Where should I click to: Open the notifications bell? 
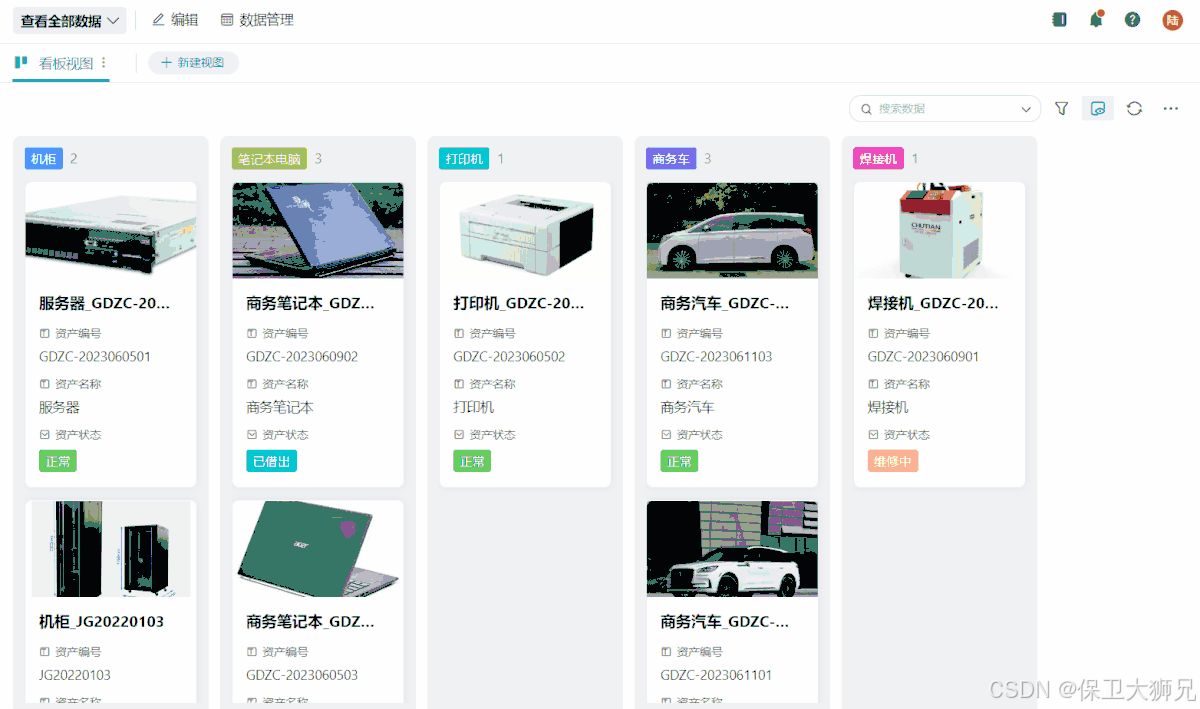point(1096,20)
